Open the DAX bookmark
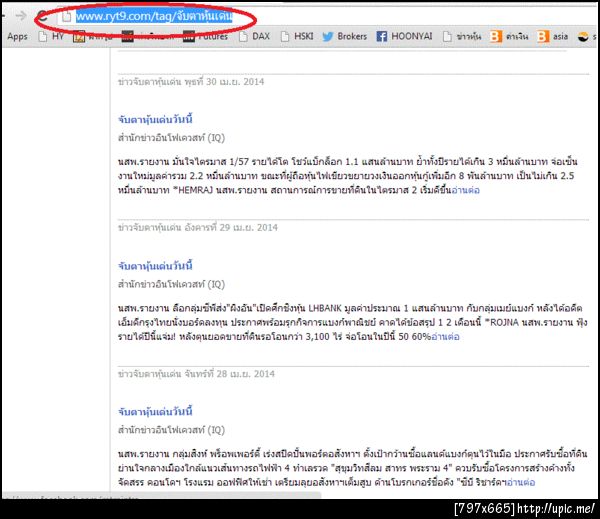 (254, 37)
